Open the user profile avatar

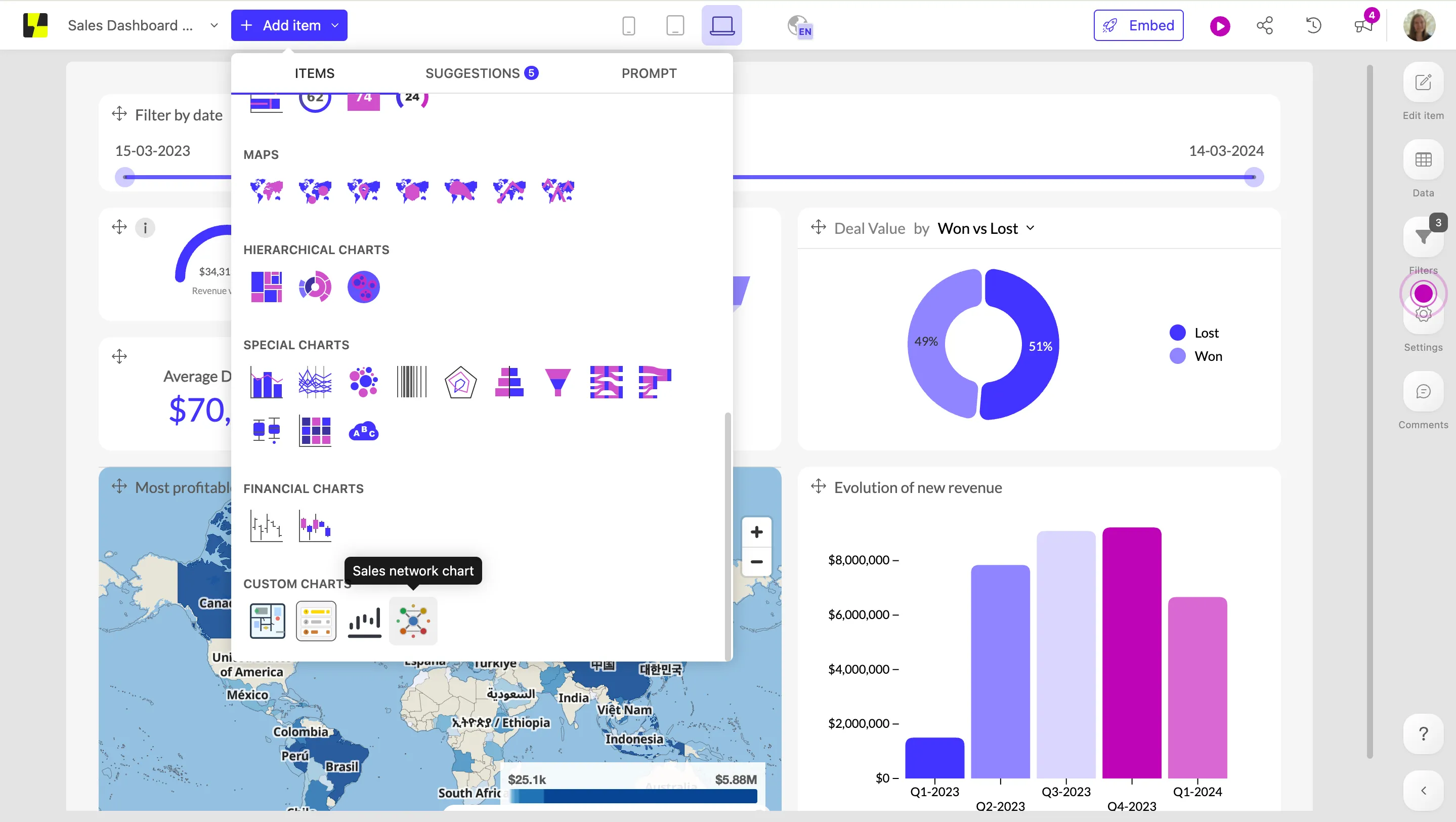point(1419,25)
